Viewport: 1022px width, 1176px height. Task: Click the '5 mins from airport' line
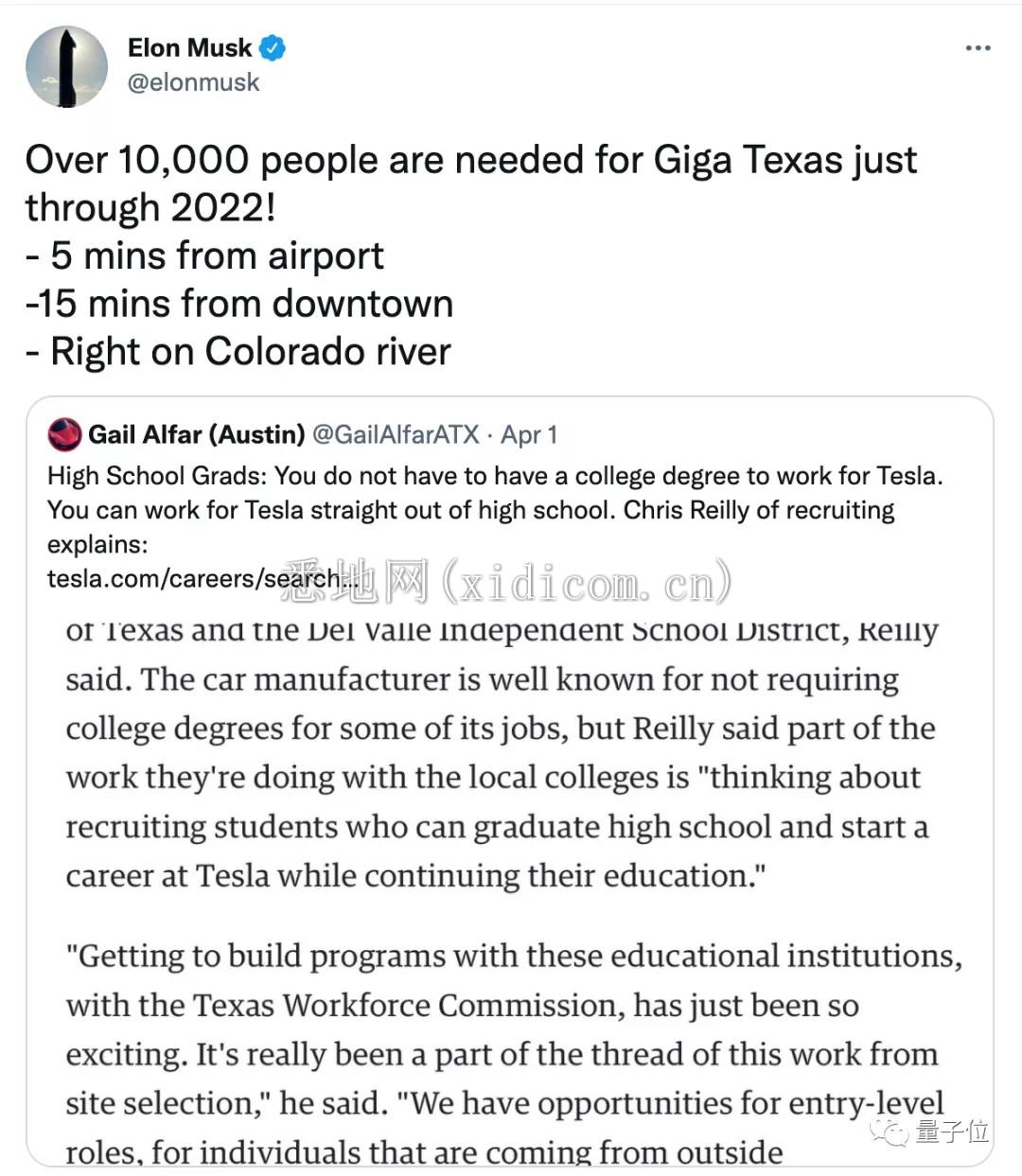204,255
